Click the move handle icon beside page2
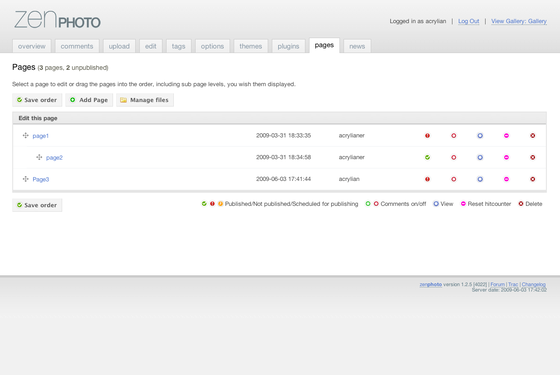Screen dimensions: 560x375 click(39, 157)
